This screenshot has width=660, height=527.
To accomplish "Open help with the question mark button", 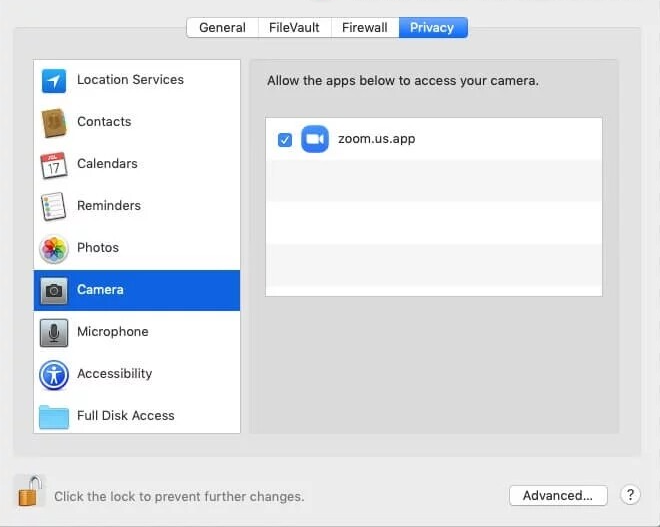I will (x=630, y=495).
